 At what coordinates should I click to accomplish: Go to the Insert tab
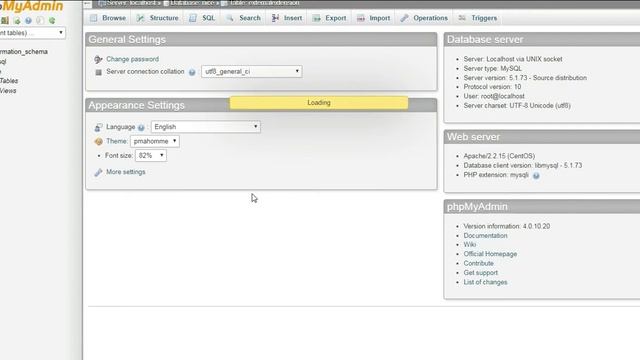[287, 18]
